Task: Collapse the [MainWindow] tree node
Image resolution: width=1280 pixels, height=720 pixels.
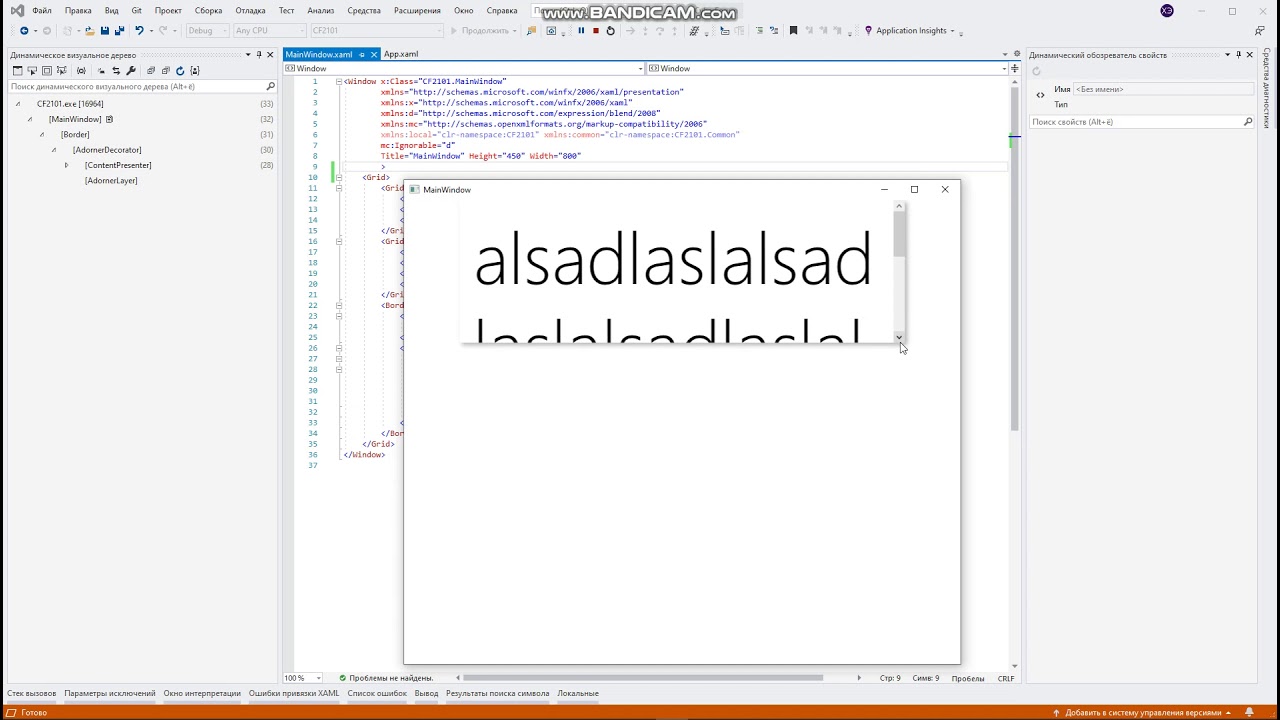Action: point(30,119)
